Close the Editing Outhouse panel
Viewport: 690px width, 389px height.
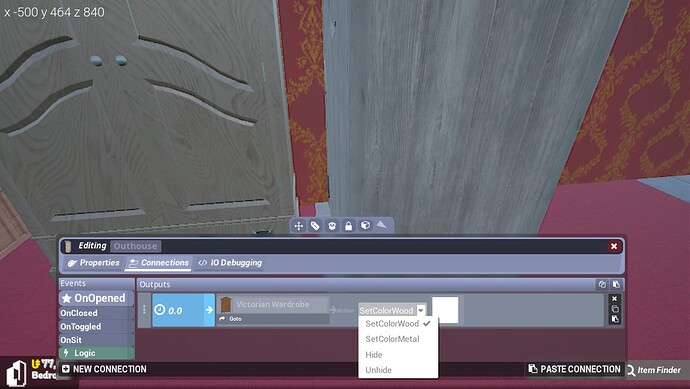coord(613,246)
